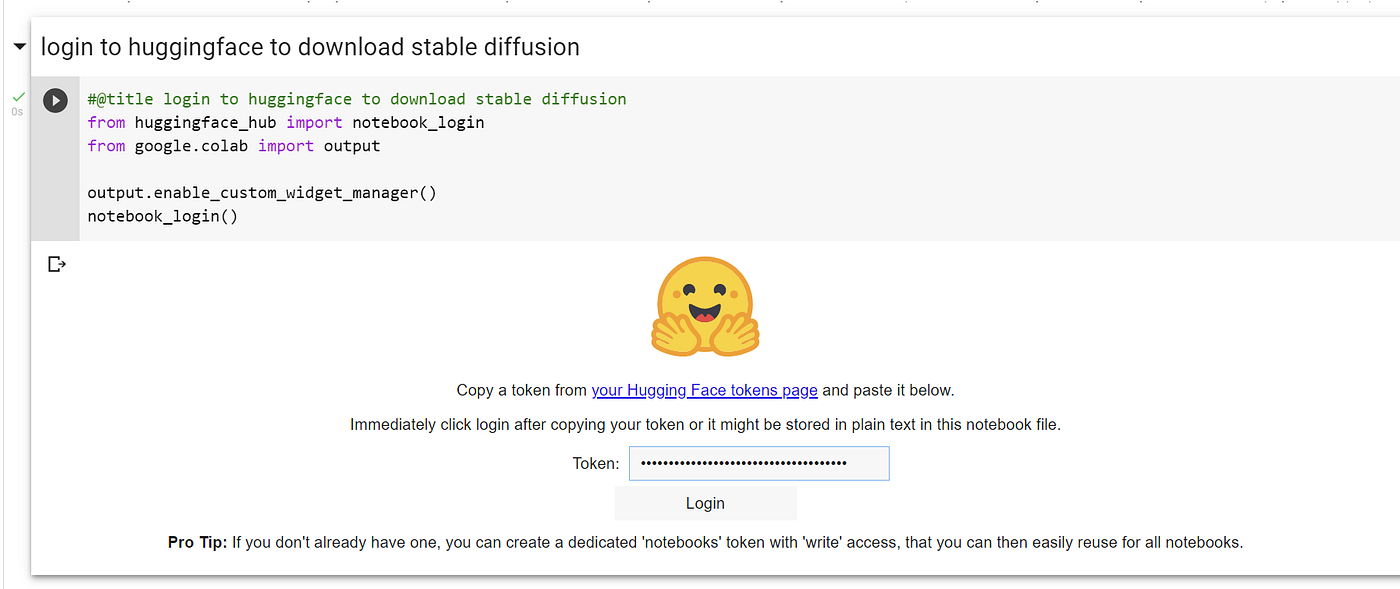
Task: Click the Pro Tip text
Action: tap(705, 543)
